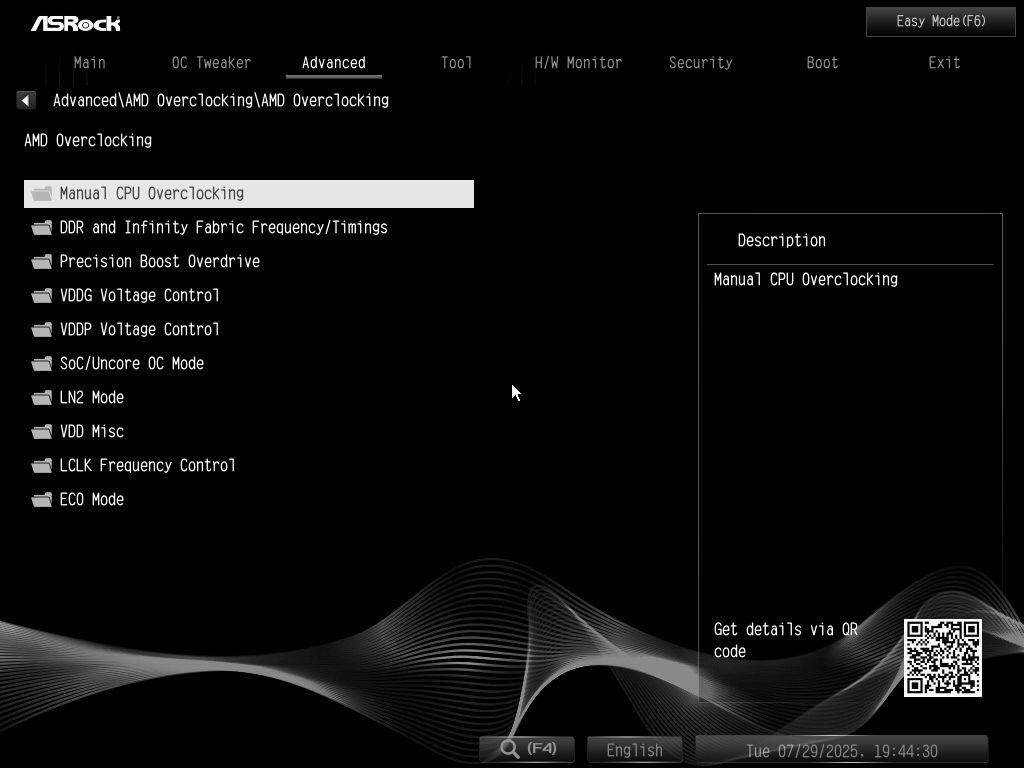This screenshot has width=1024, height=768.
Task: Open the Security tab
Action: pos(700,63)
